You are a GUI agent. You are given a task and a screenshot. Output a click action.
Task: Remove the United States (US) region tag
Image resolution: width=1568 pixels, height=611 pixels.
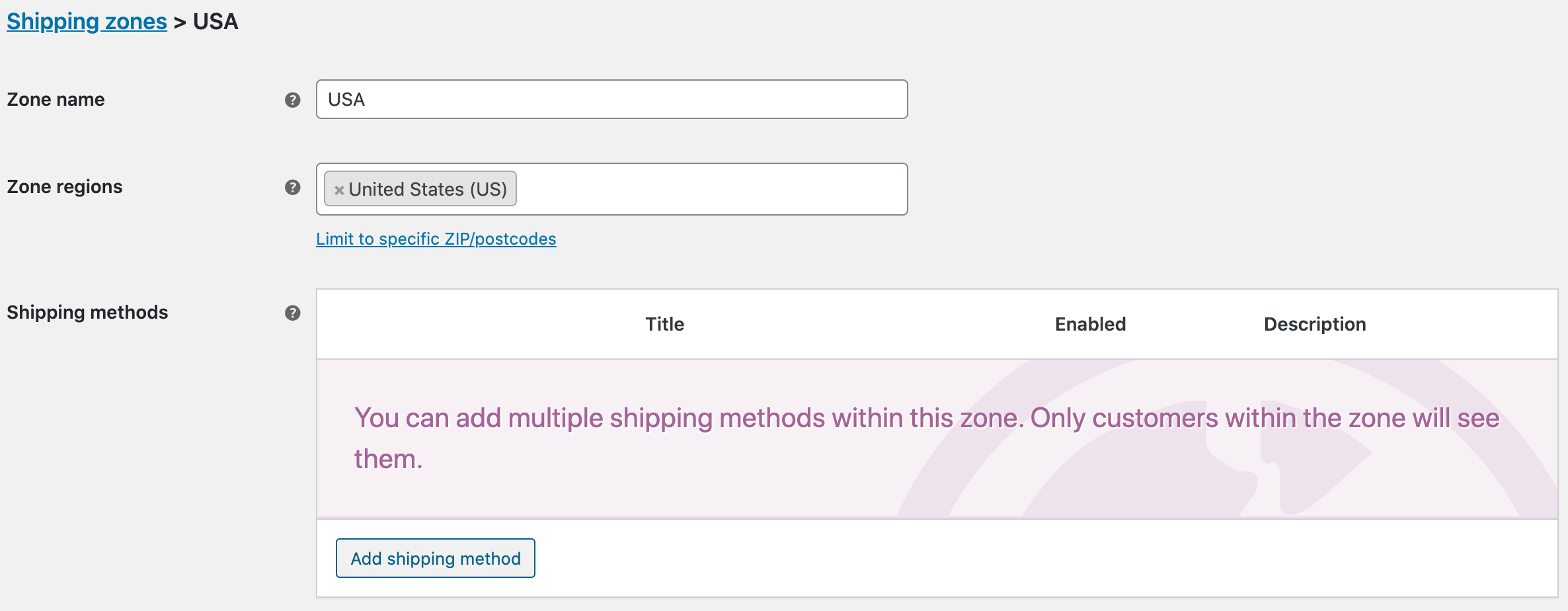339,190
